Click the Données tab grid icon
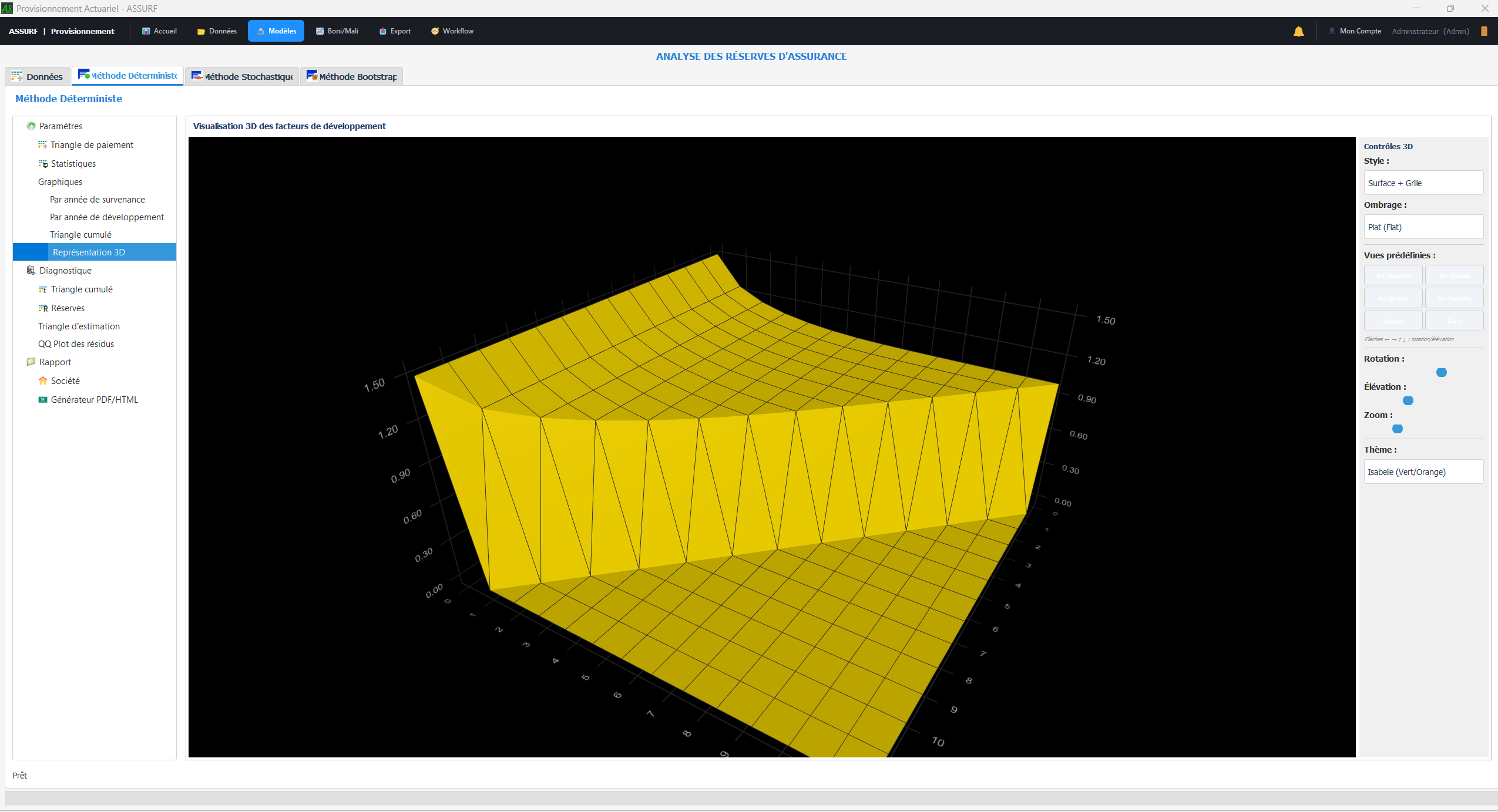The height and width of the screenshot is (812, 1498). pos(16,76)
